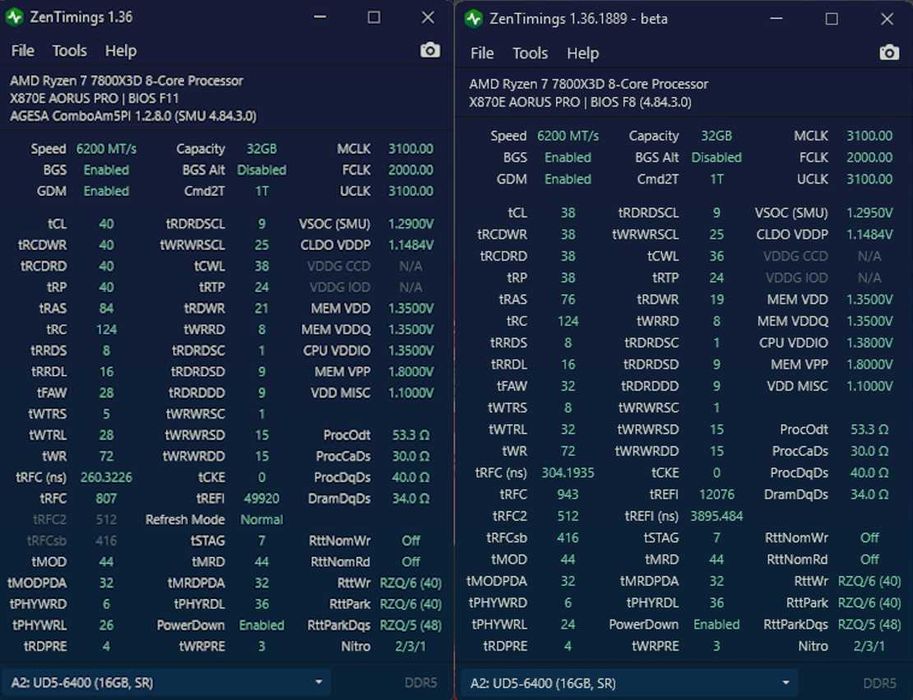This screenshot has width=913, height=700.
Task: Click camera screenshot icon in ZenTimings beta window
Action: tap(889, 53)
